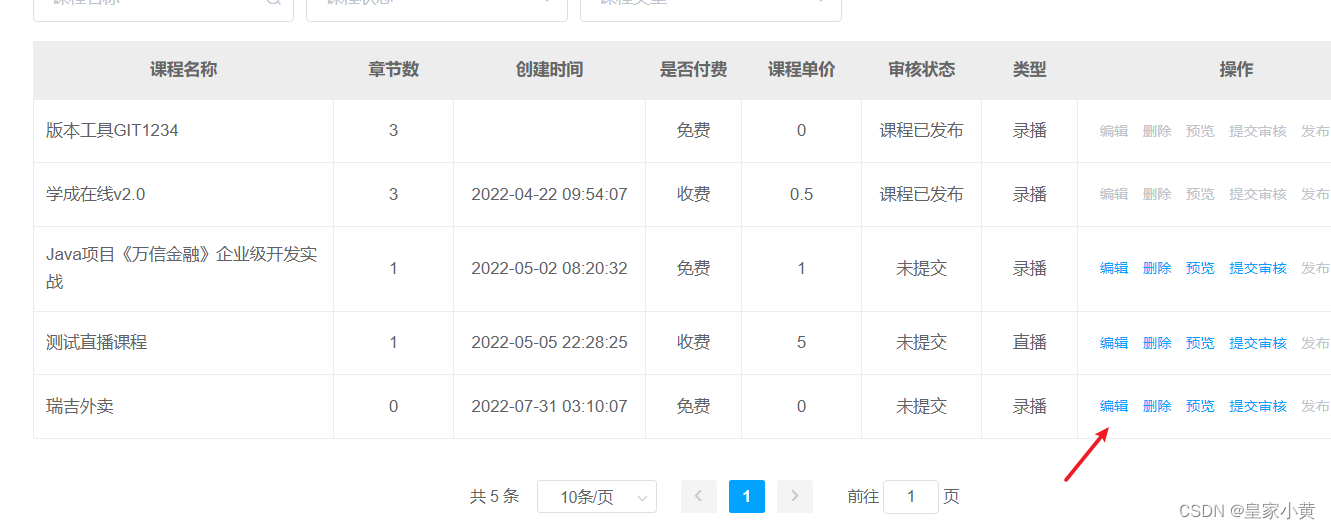Click 未提交 status in 测试直播课程 row
The width and height of the screenshot is (1331, 529).
tap(921, 342)
